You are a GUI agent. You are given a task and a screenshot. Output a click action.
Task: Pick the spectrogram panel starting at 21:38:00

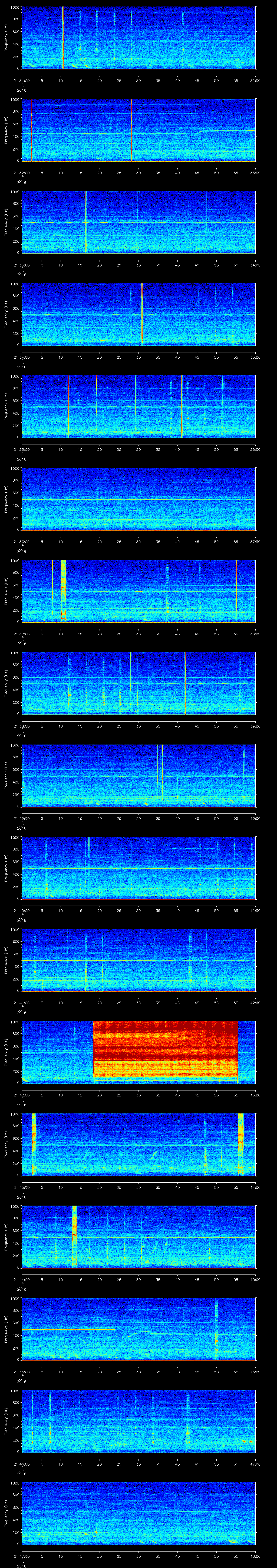tap(139, 683)
